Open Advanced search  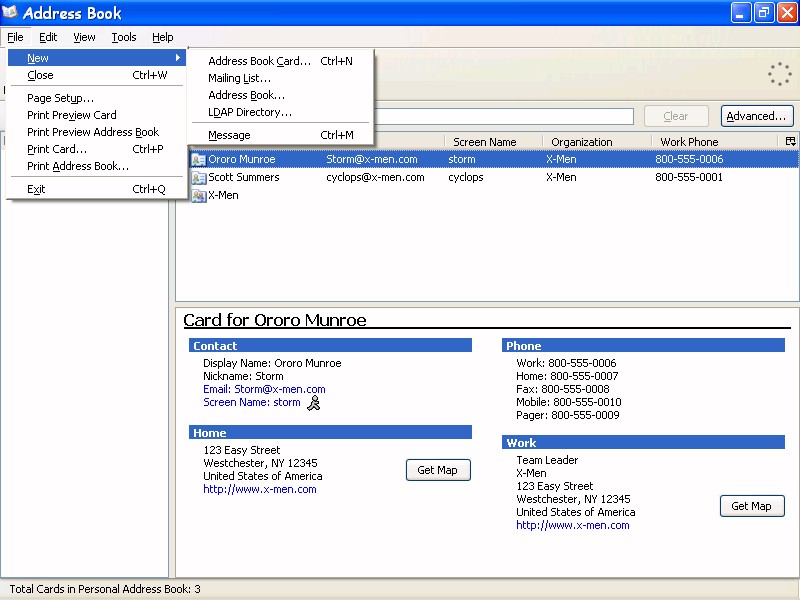[x=757, y=116]
